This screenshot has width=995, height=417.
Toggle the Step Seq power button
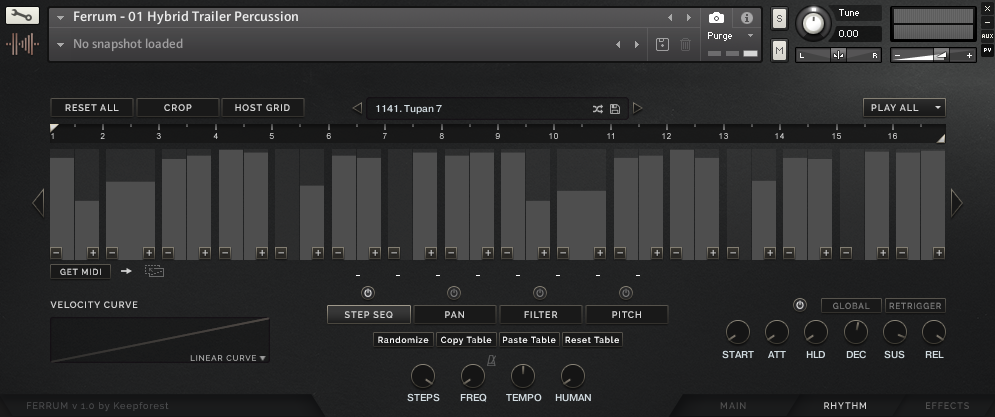coord(367,292)
